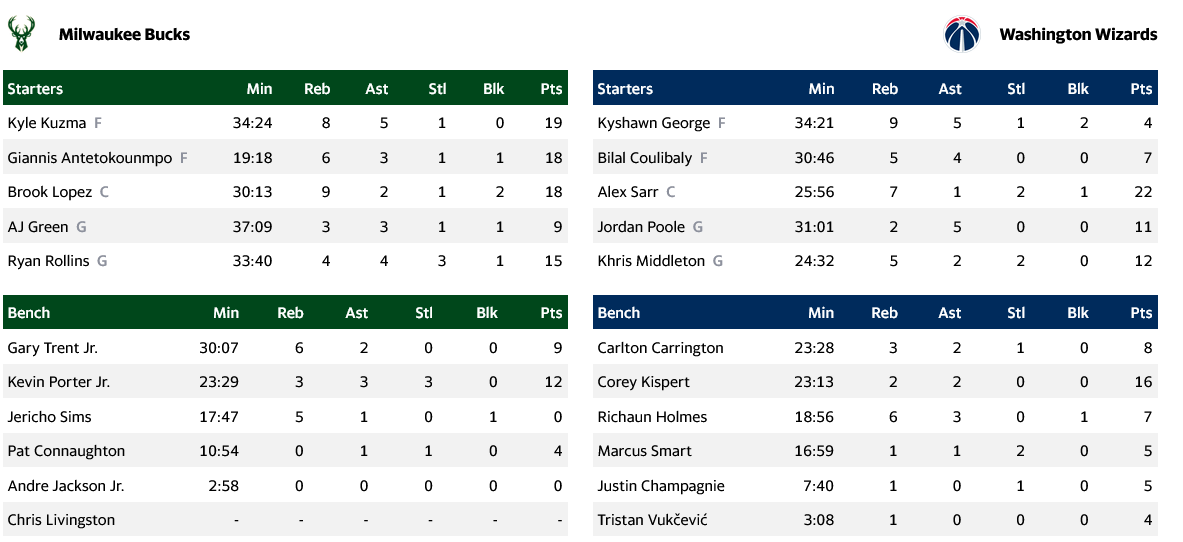Image resolution: width=1183 pixels, height=542 pixels.
Task: Click Jordan Poole's name
Action: pos(641,227)
